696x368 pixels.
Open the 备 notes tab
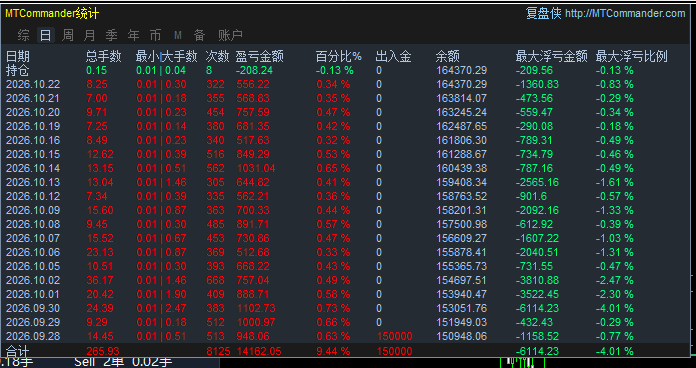[199, 35]
